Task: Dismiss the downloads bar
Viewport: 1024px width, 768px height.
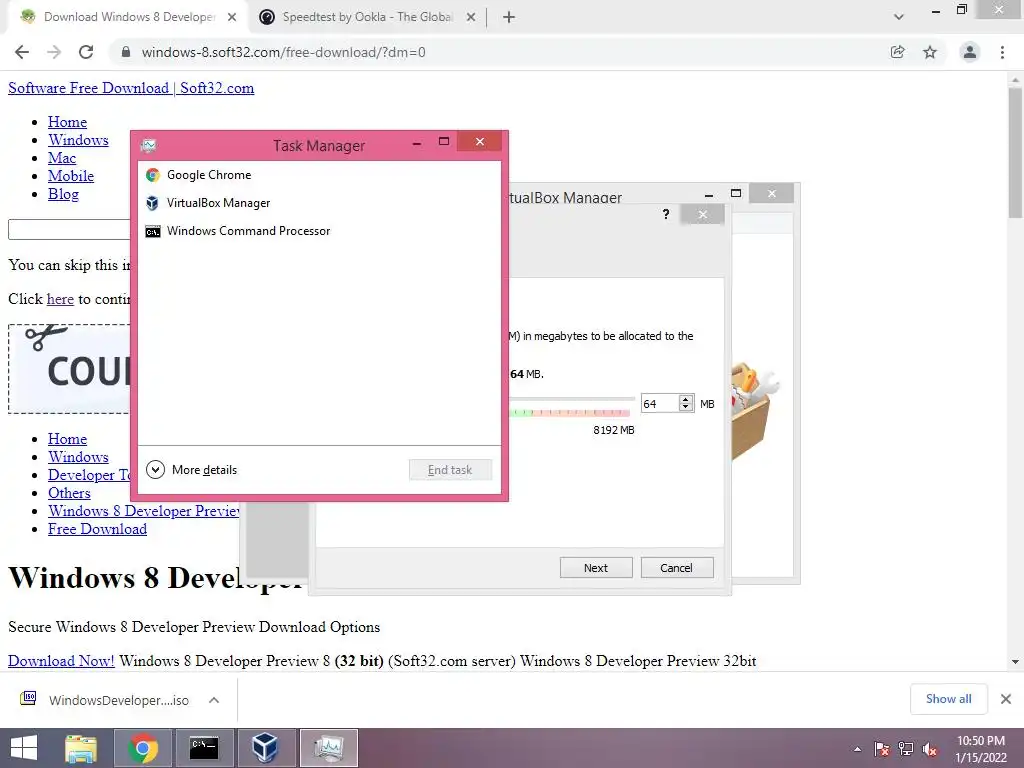Action: pyautogui.click(x=1006, y=699)
